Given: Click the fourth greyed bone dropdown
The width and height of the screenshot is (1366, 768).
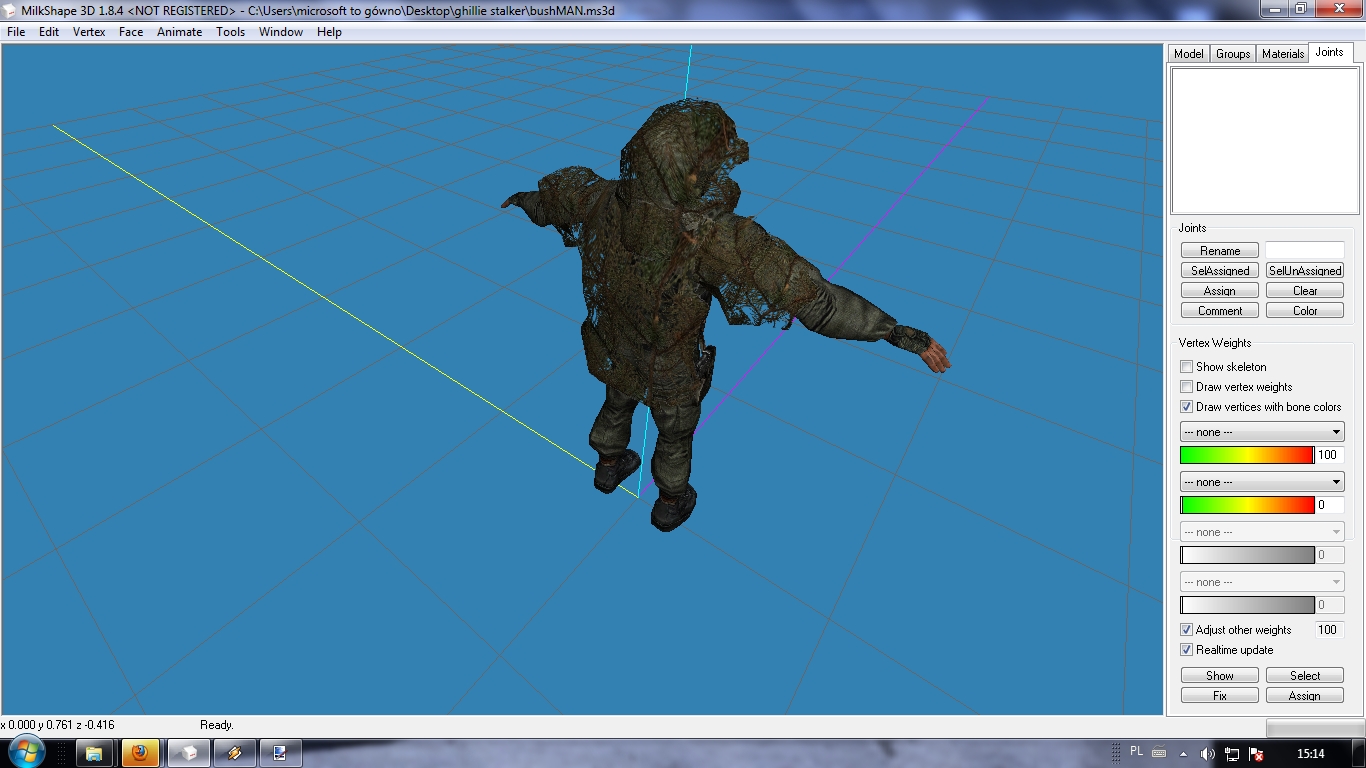Looking at the screenshot, I should [x=1262, y=582].
